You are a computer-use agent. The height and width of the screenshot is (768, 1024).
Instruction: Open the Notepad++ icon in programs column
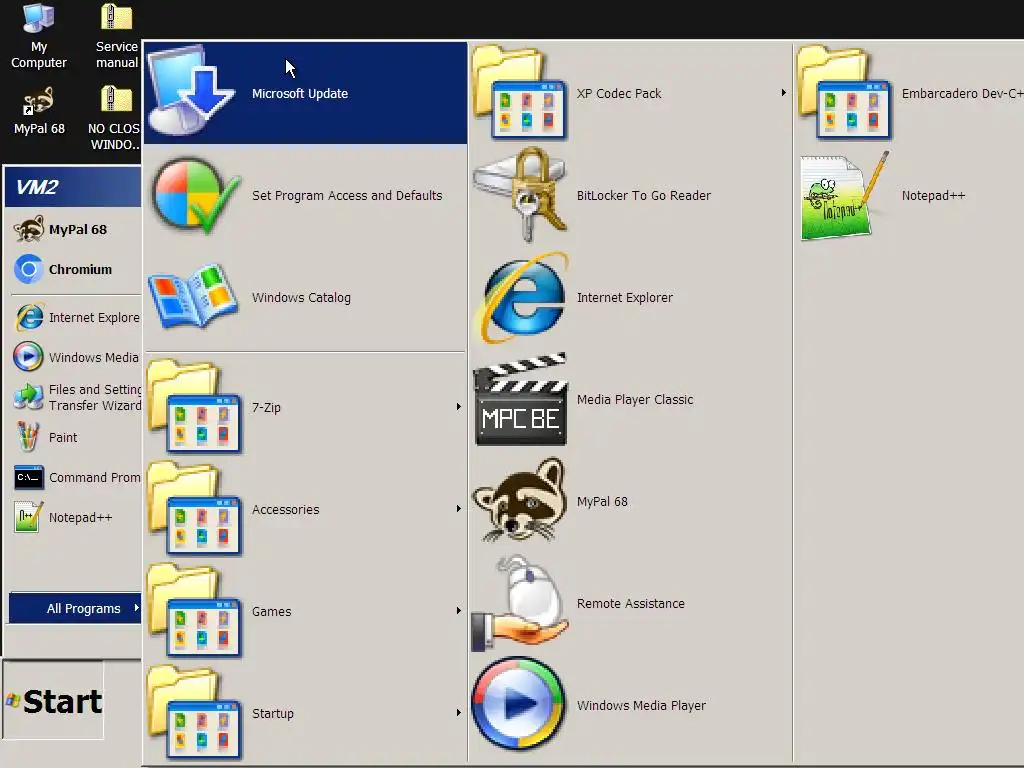(845, 195)
